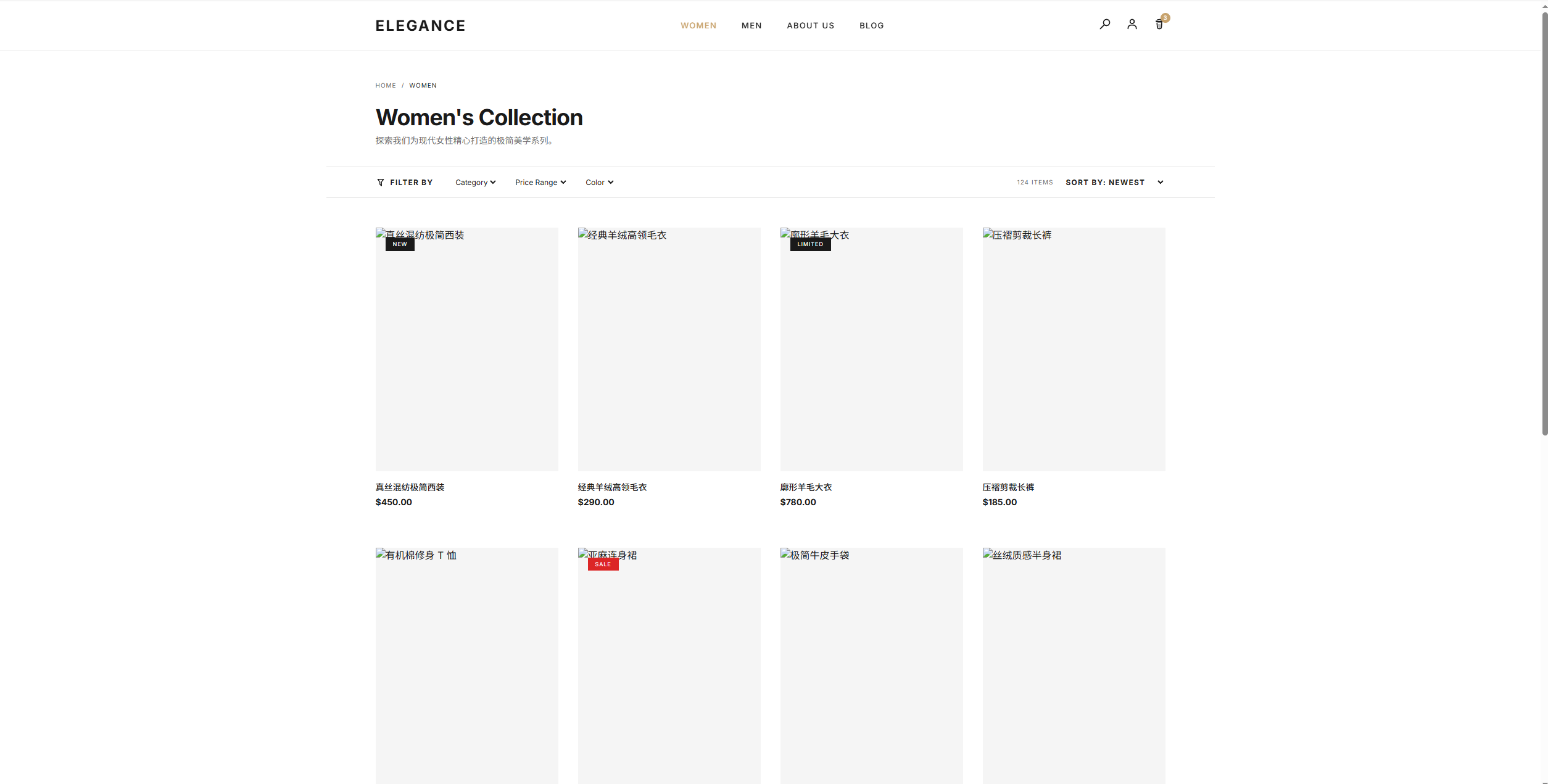Screen dimensions: 1548x784
Task: Click the filter funnel icon
Action: (x=381, y=183)
